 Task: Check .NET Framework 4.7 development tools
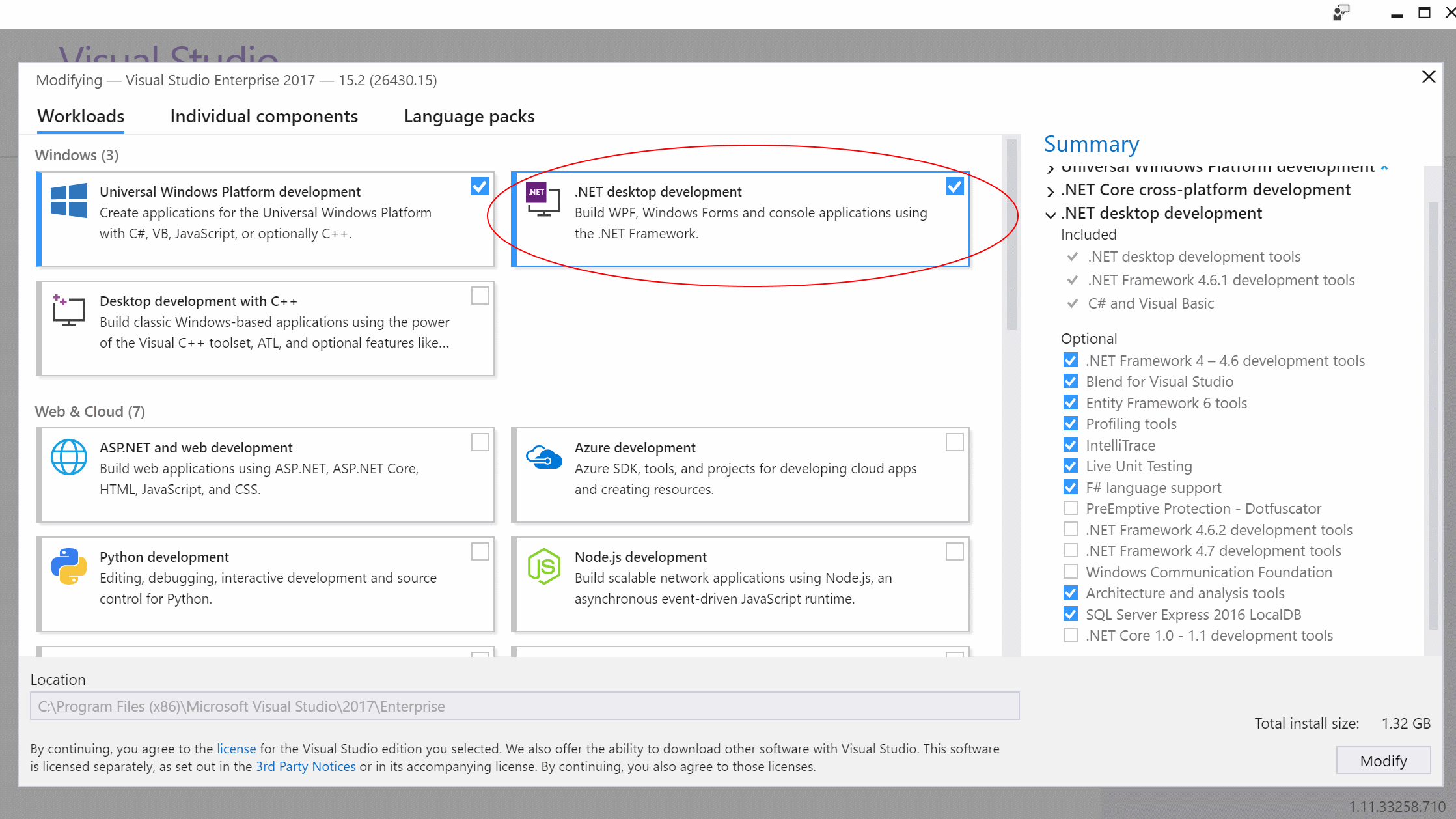tap(1070, 551)
